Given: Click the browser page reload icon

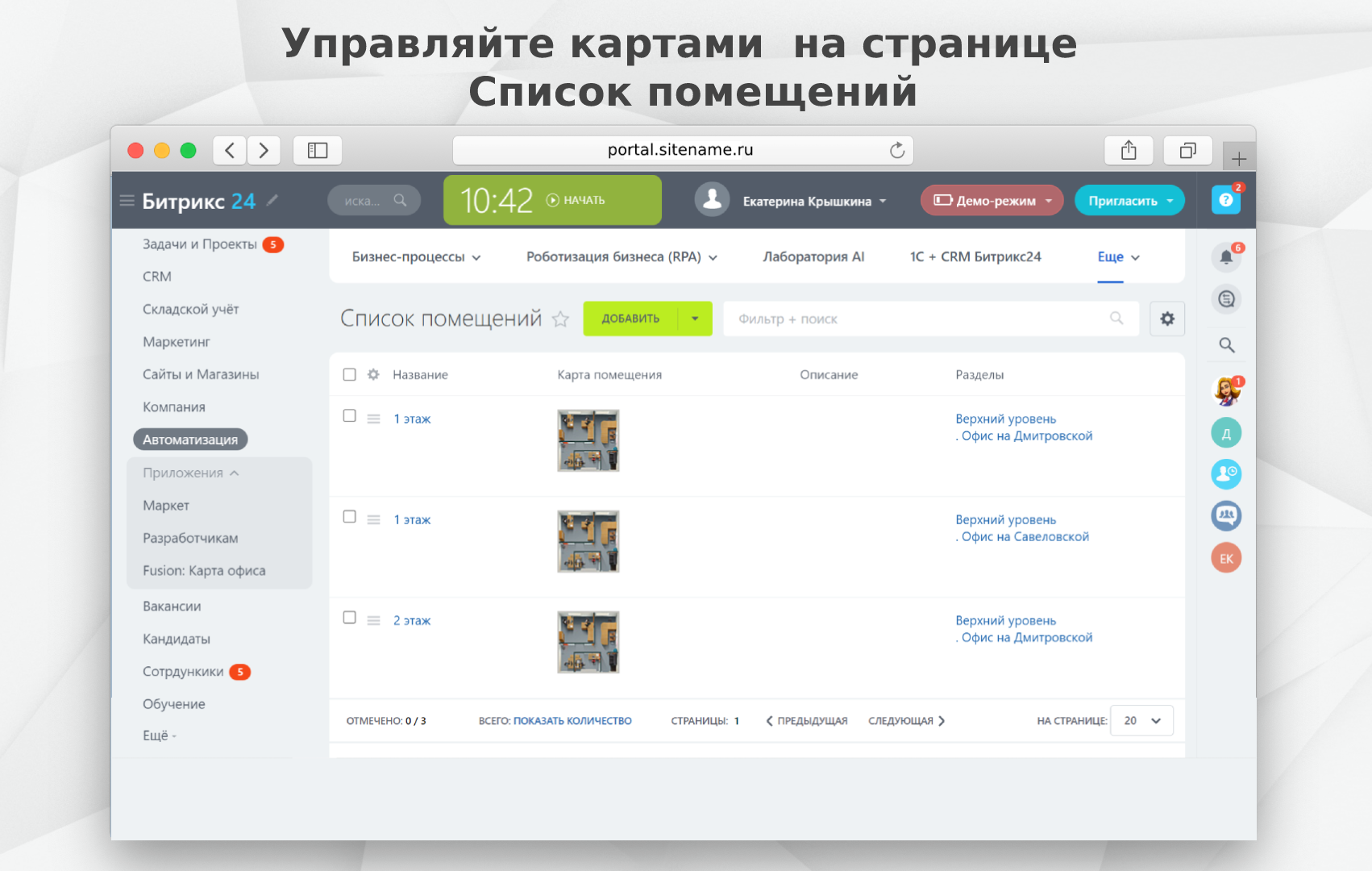Looking at the screenshot, I should (x=896, y=150).
